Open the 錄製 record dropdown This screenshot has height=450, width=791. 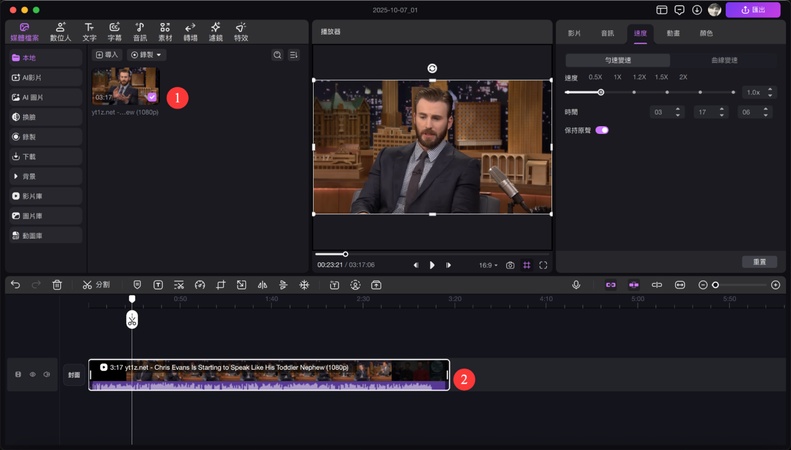[x=147, y=55]
